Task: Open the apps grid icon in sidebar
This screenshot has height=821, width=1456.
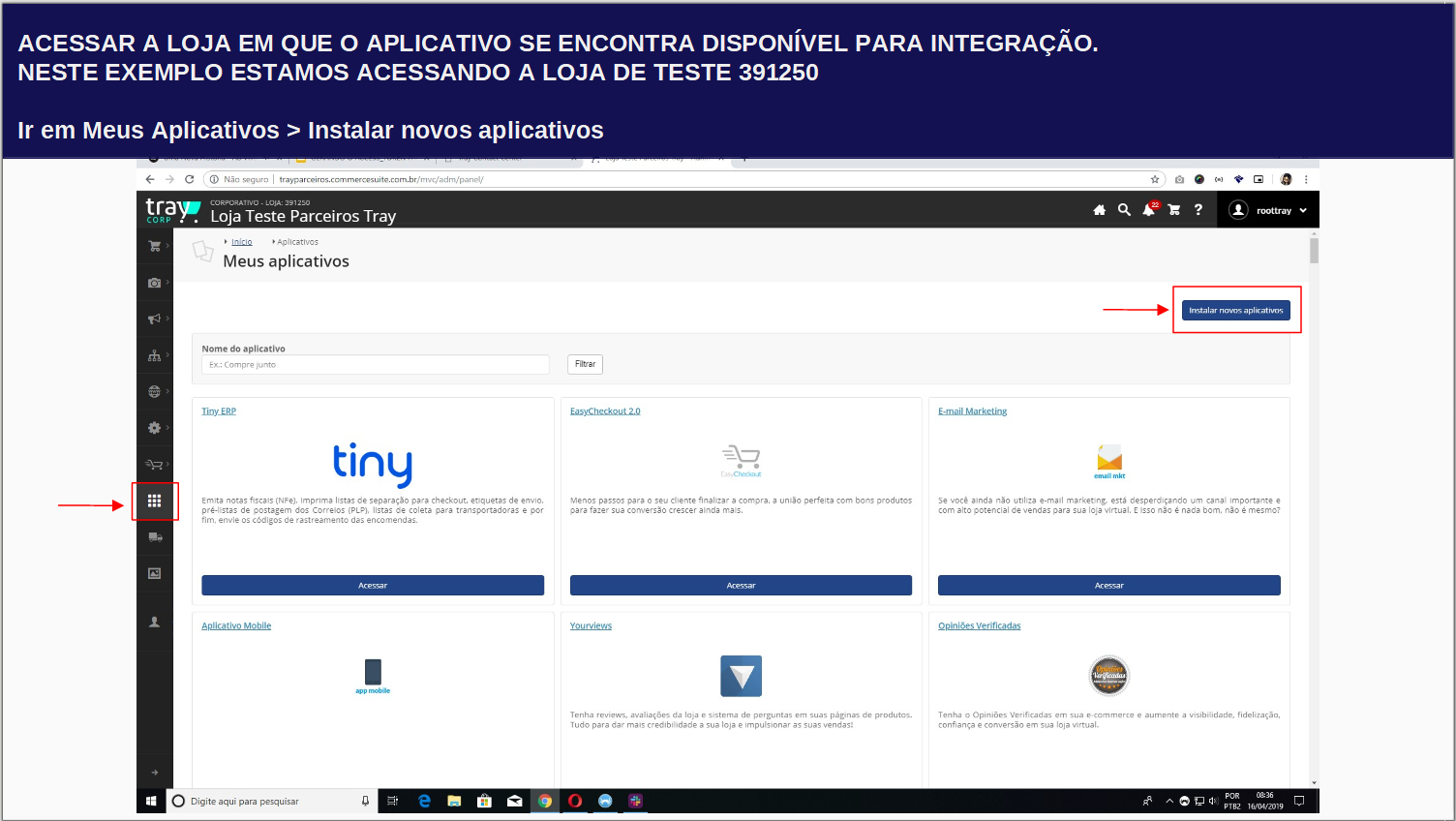Action: 154,501
